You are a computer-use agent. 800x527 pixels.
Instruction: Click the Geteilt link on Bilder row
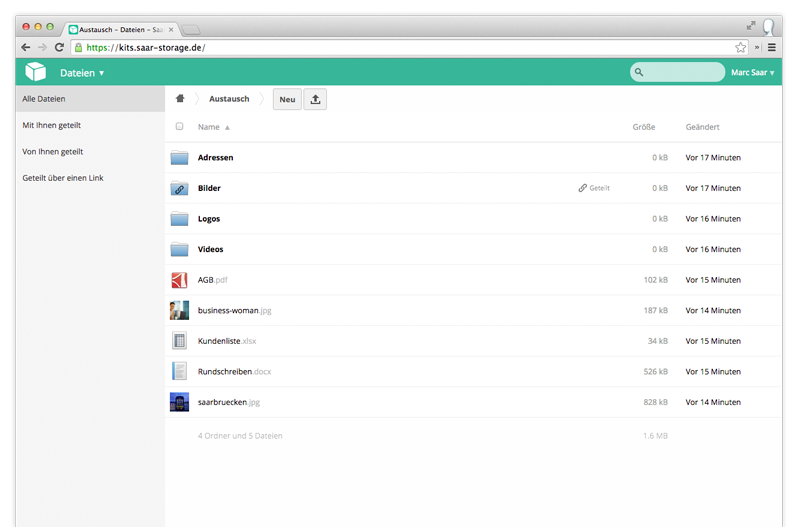click(x=594, y=188)
